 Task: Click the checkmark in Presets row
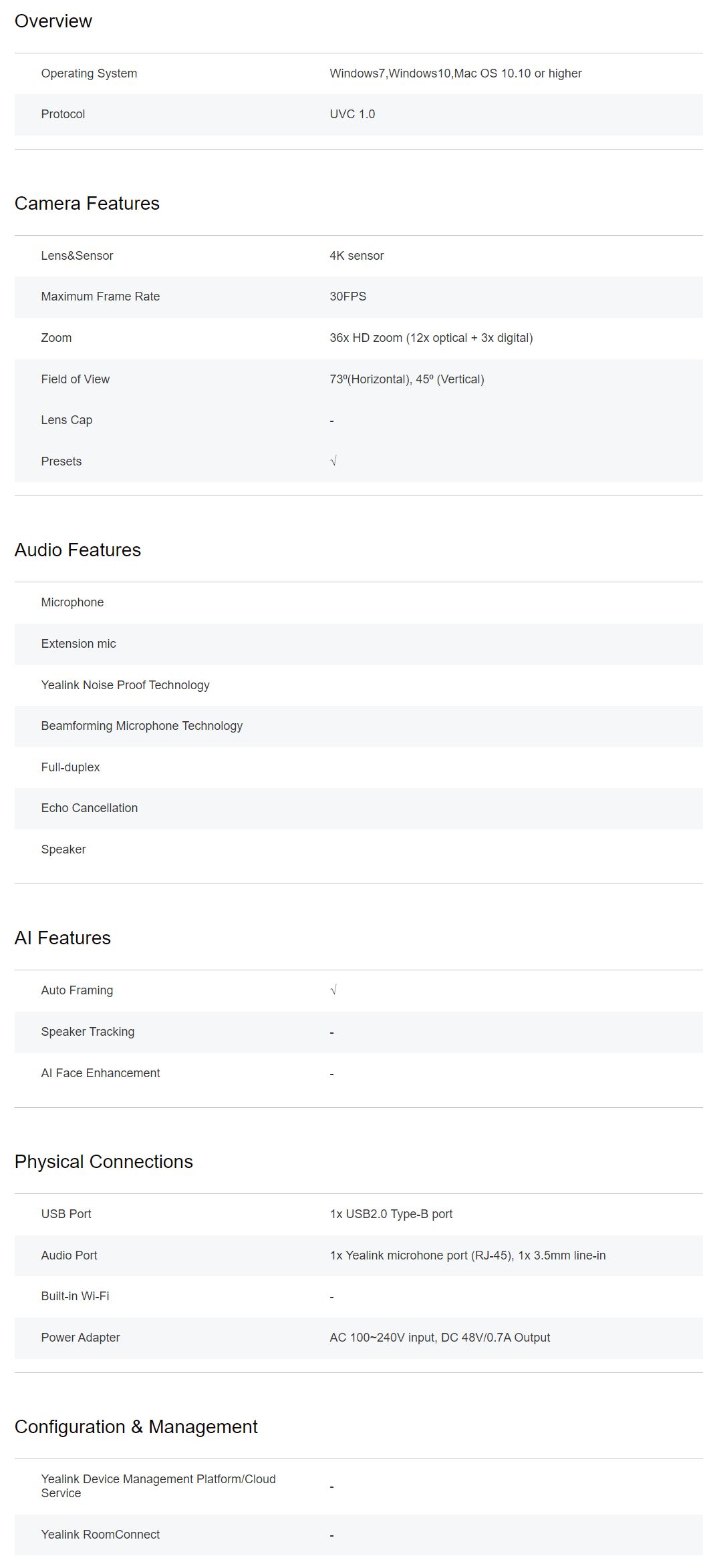tap(333, 461)
